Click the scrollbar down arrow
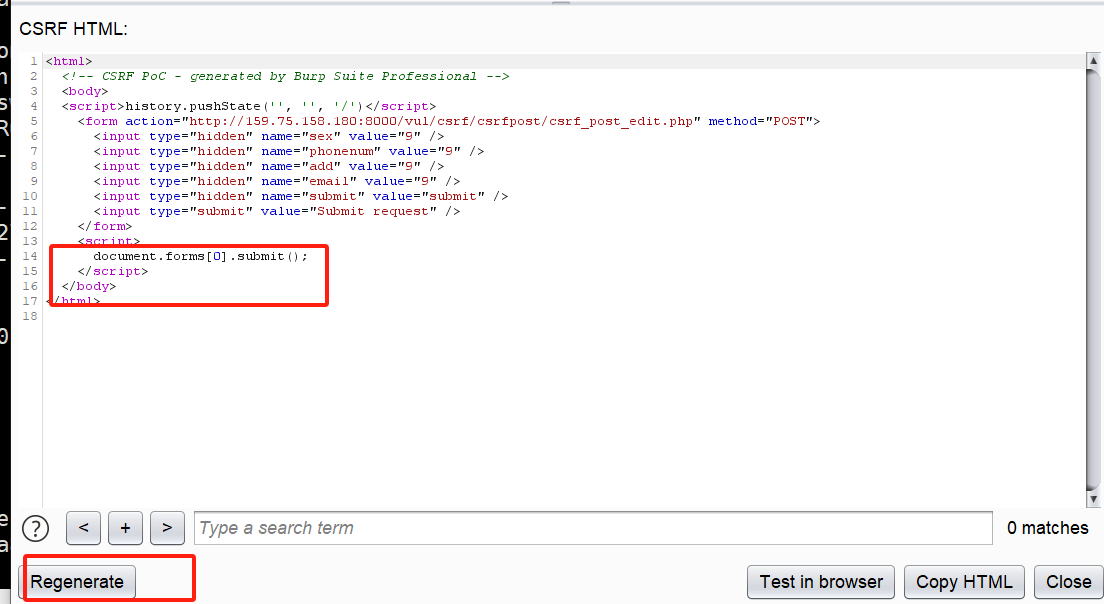This screenshot has width=1104, height=604. 1093,499
